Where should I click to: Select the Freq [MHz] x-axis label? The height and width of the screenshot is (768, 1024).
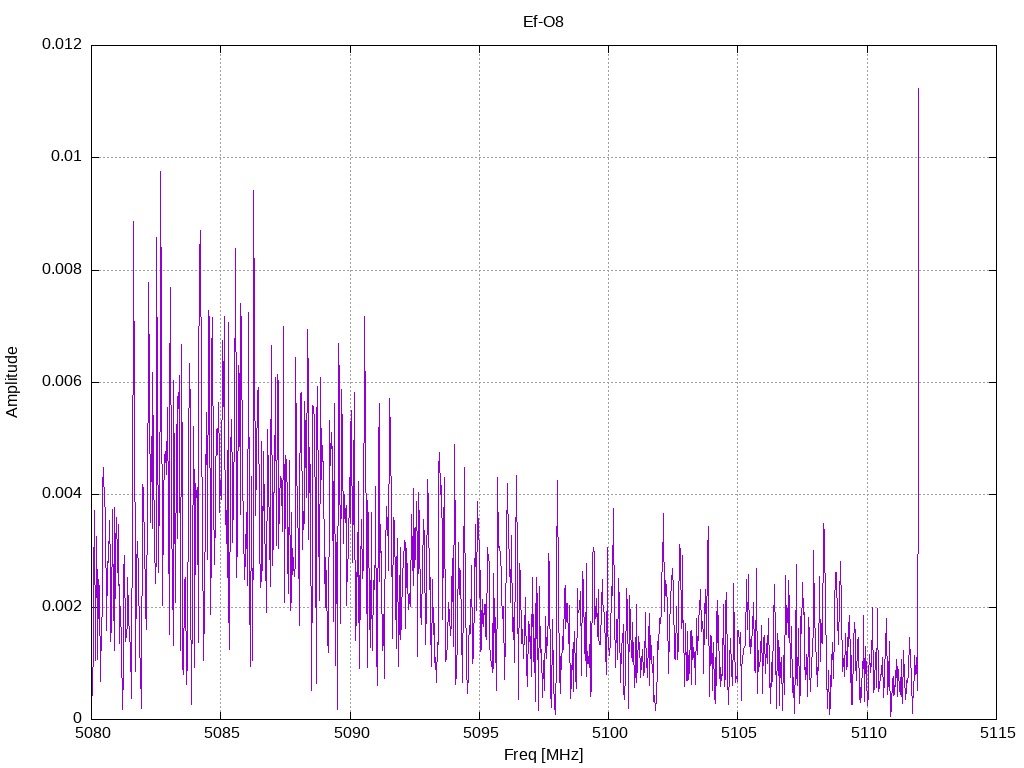(x=543, y=755)
